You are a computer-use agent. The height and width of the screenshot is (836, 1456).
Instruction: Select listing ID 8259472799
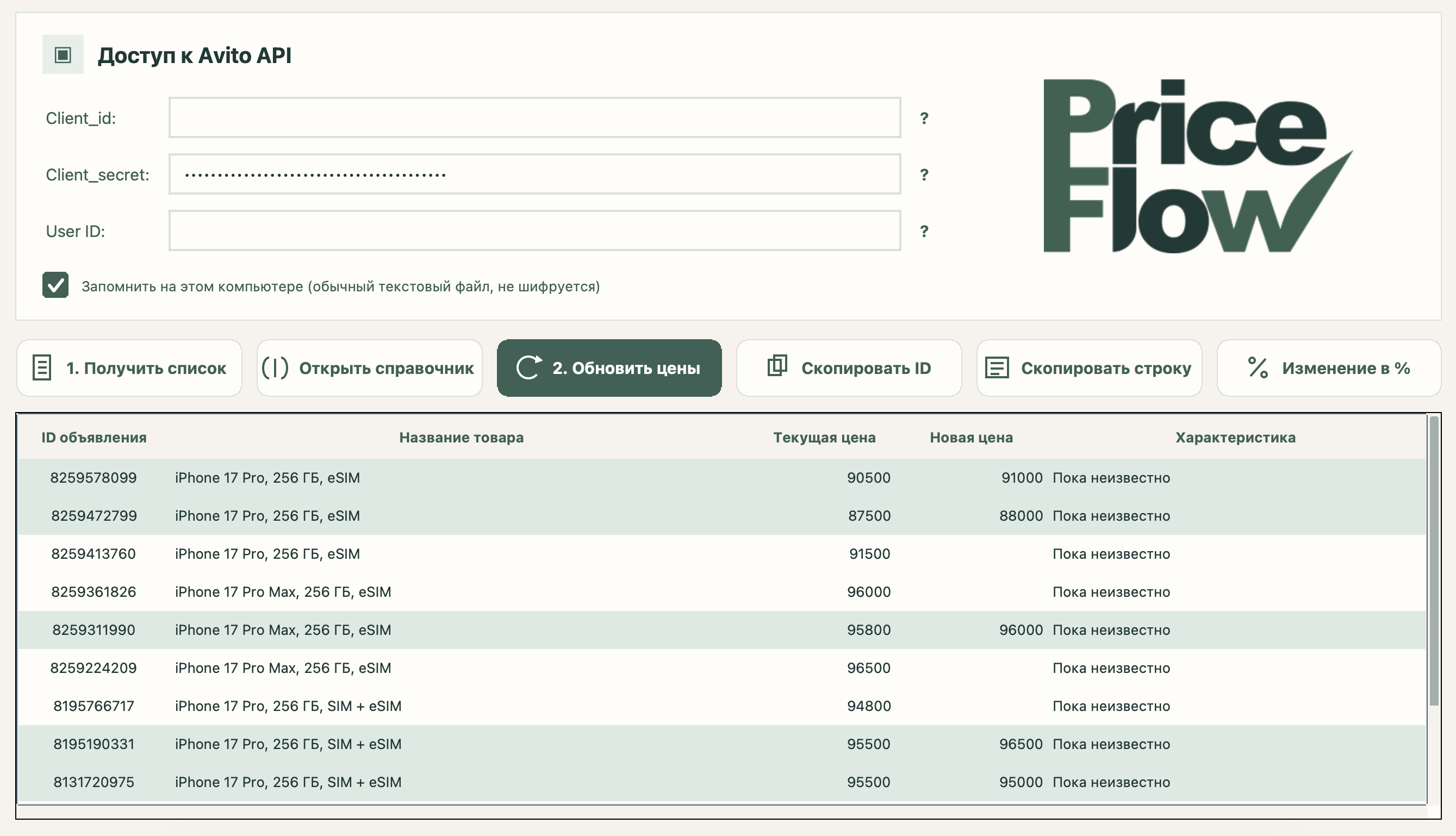tap(94, 516)
